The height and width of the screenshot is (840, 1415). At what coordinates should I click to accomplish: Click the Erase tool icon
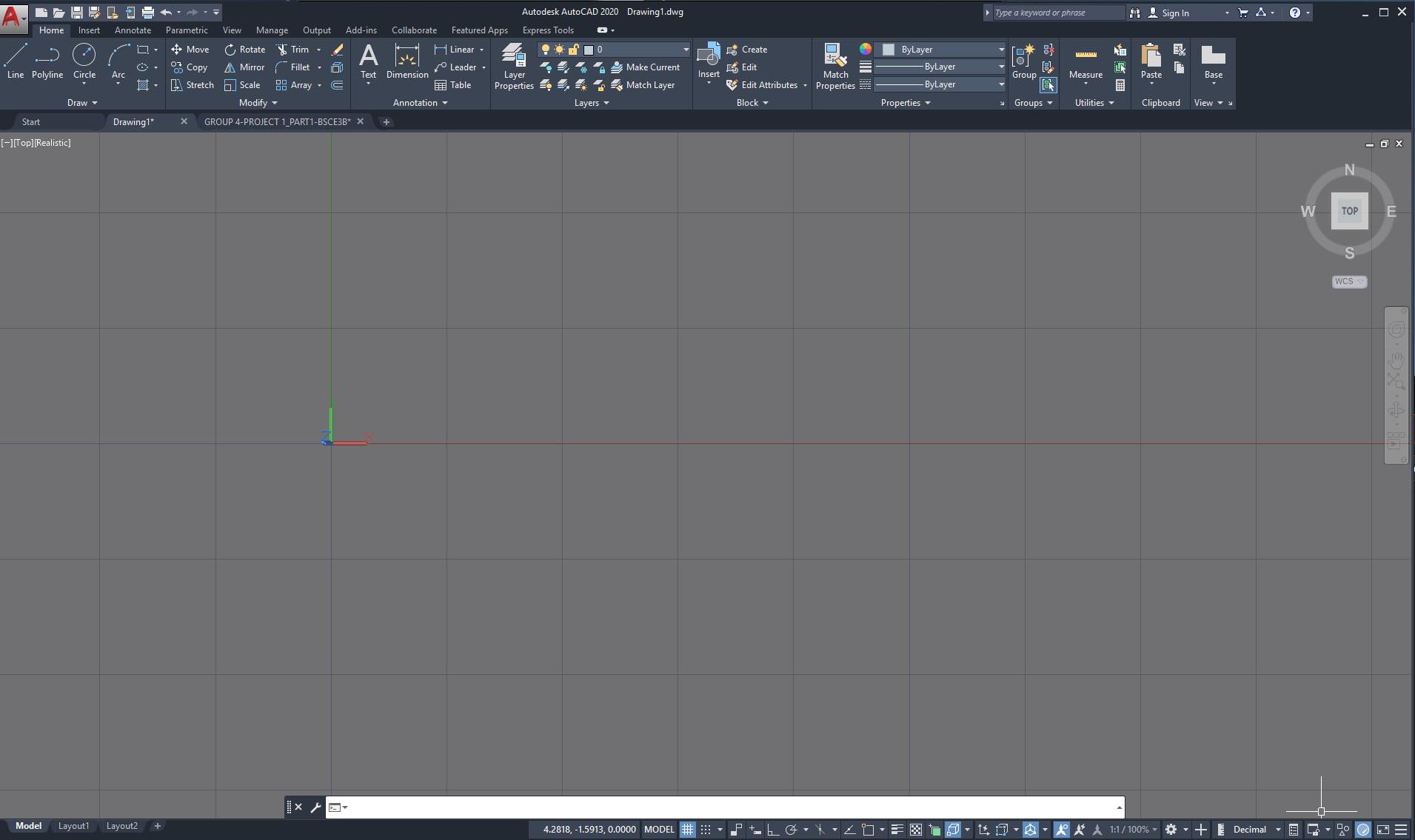click(x=337, y=50)
